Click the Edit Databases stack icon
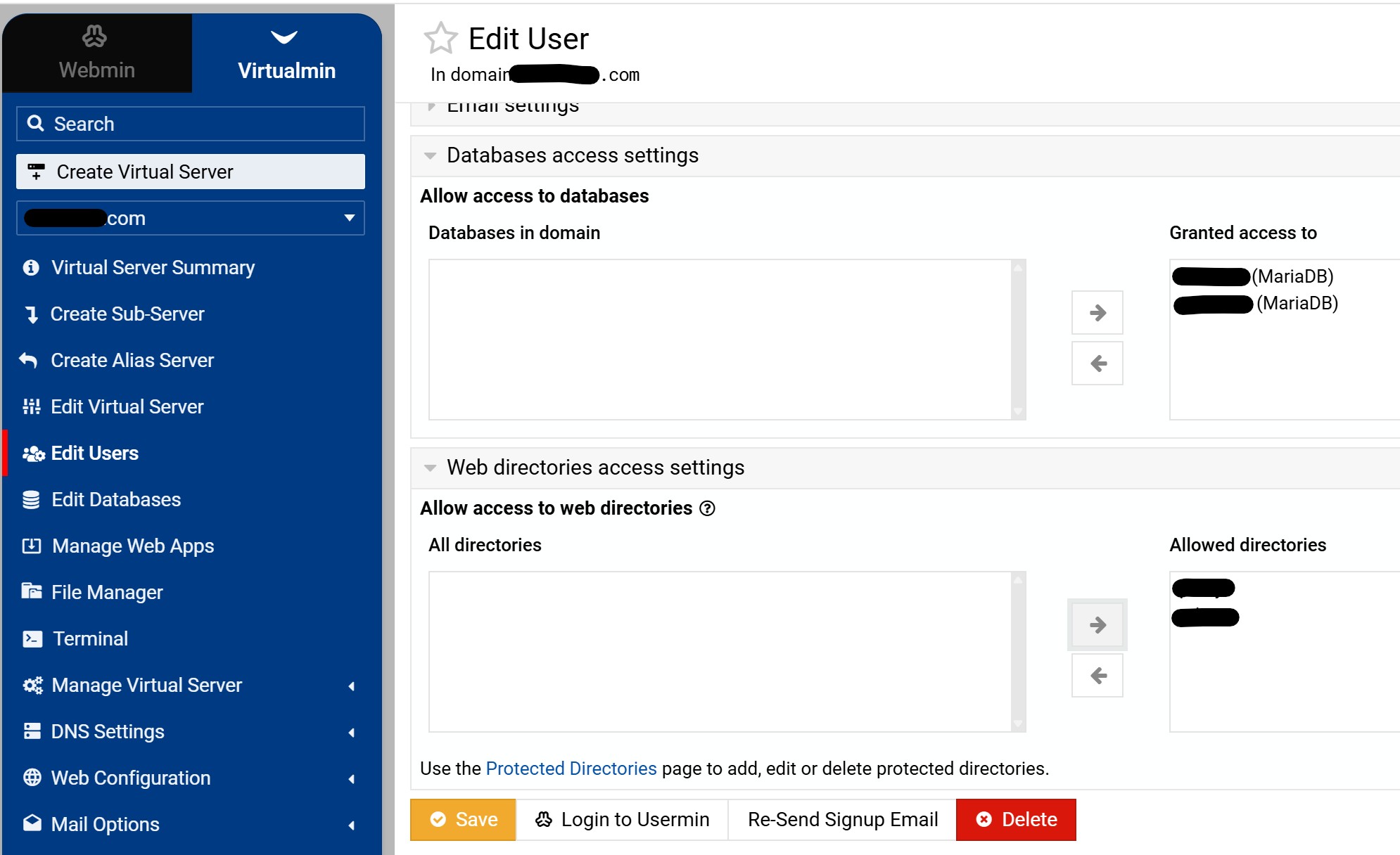The height and width of the screenshot is (855, 1400). 31,499
